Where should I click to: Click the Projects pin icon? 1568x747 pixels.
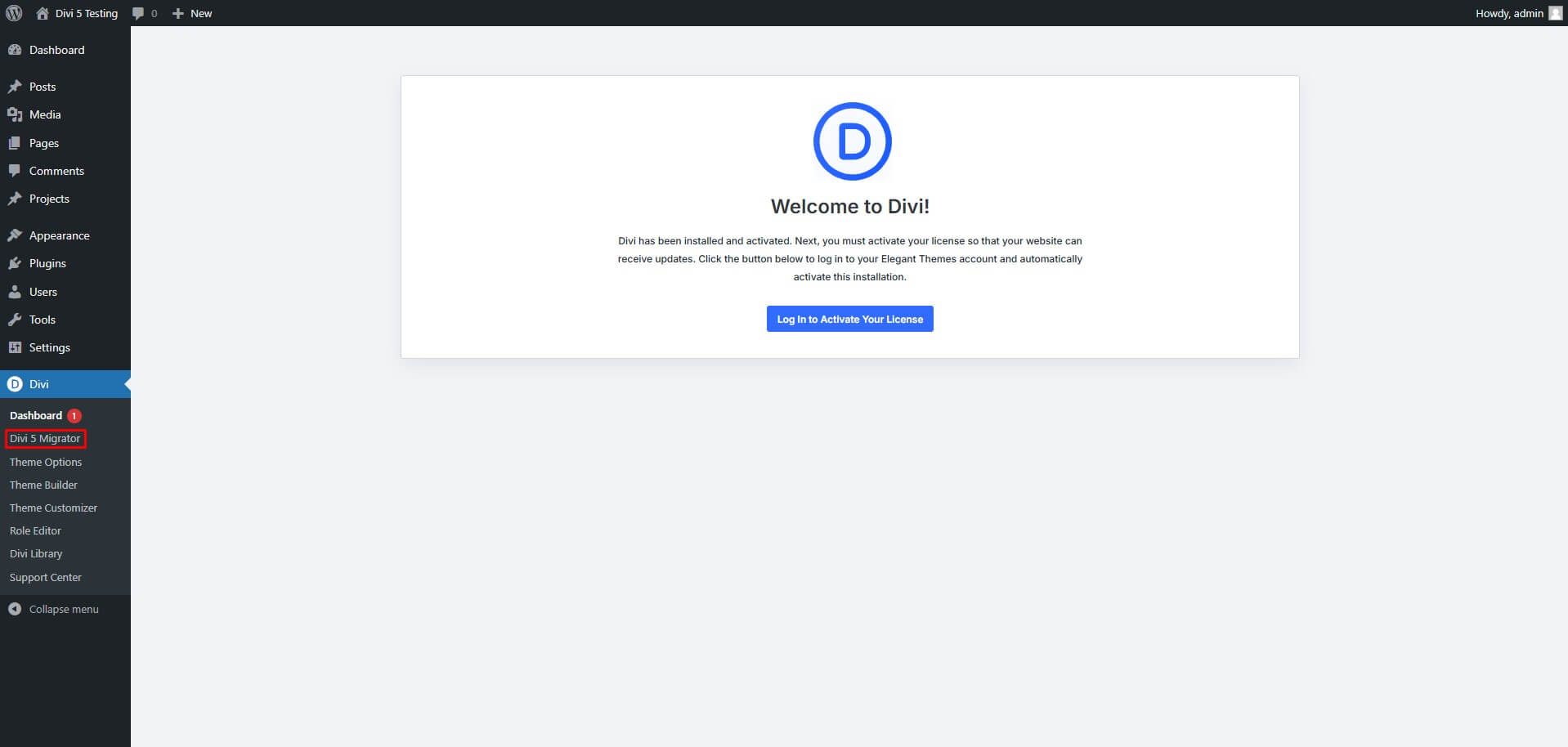(15, 199)
